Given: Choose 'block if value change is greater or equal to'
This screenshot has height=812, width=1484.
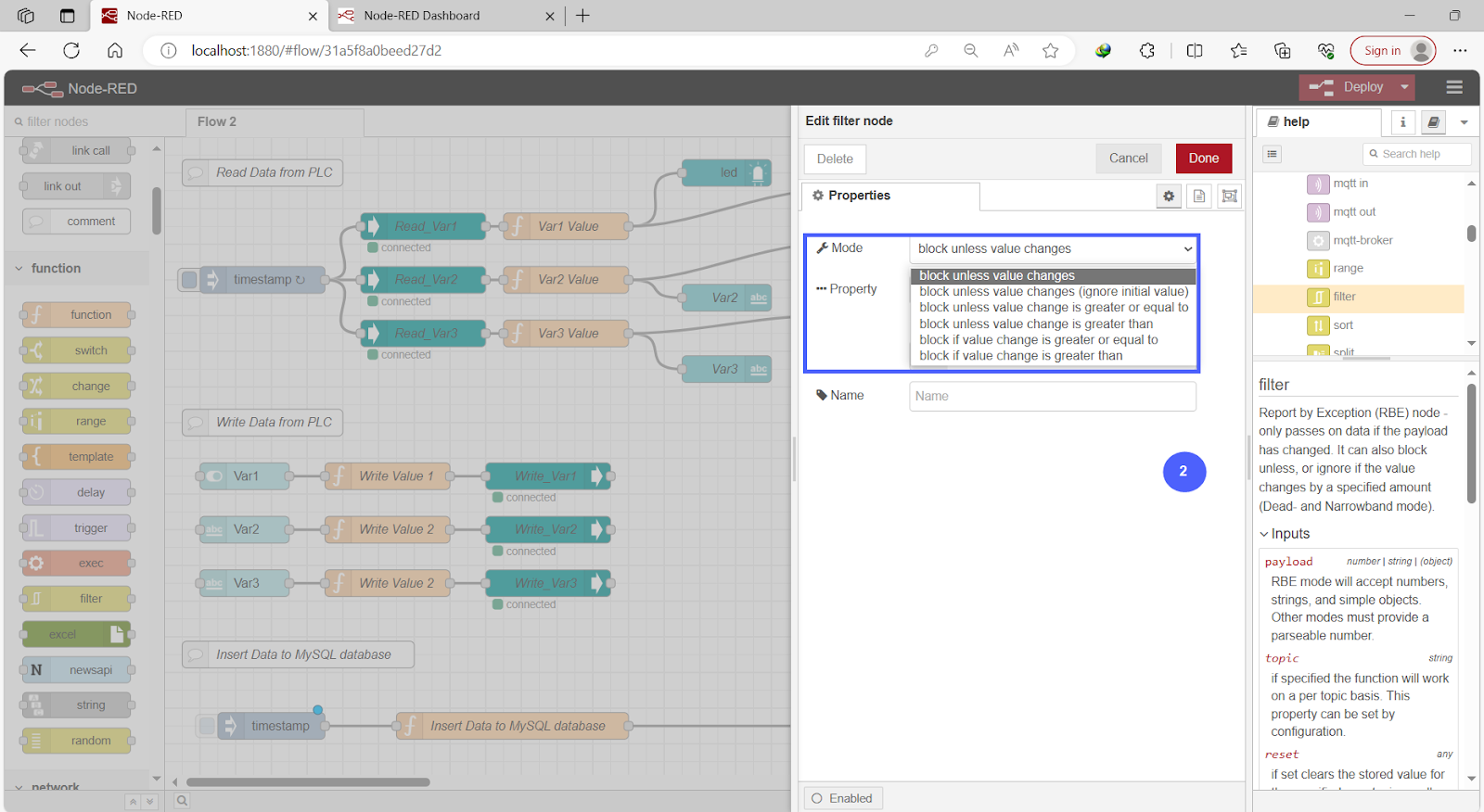Looking at the screenshot, I should tap(1054, 339).
